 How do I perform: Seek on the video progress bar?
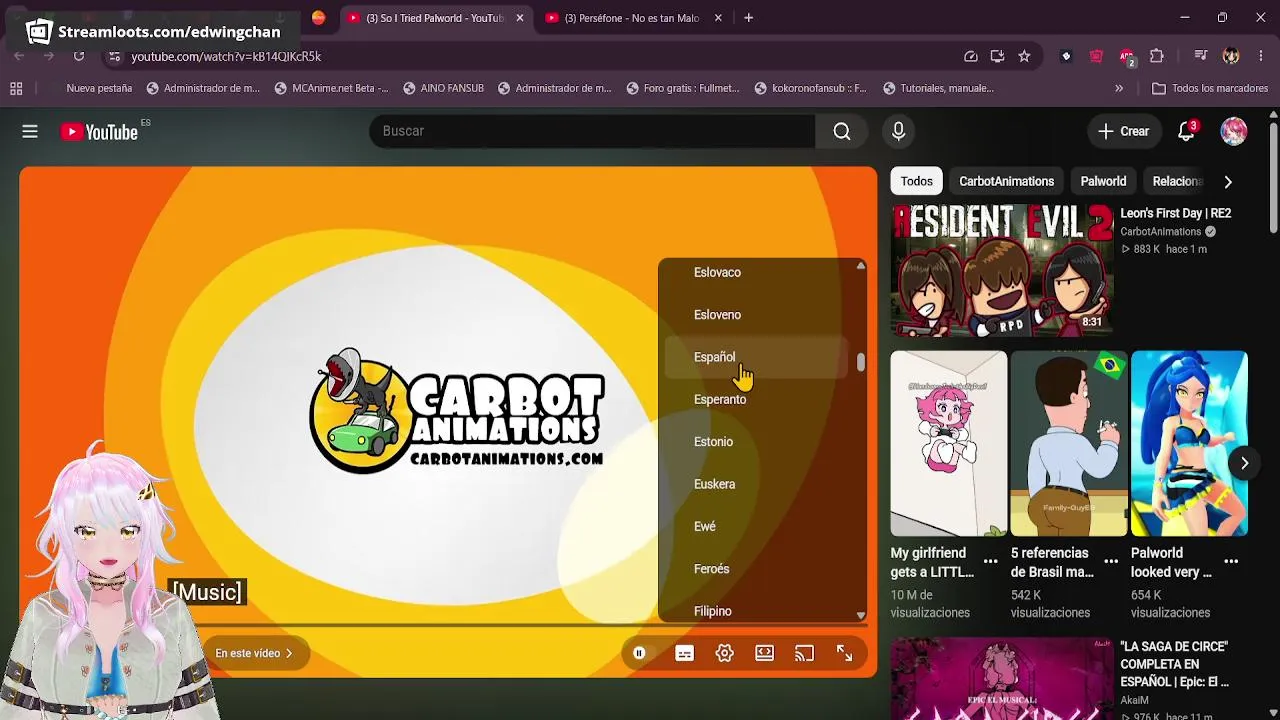(x=530, y=626)
